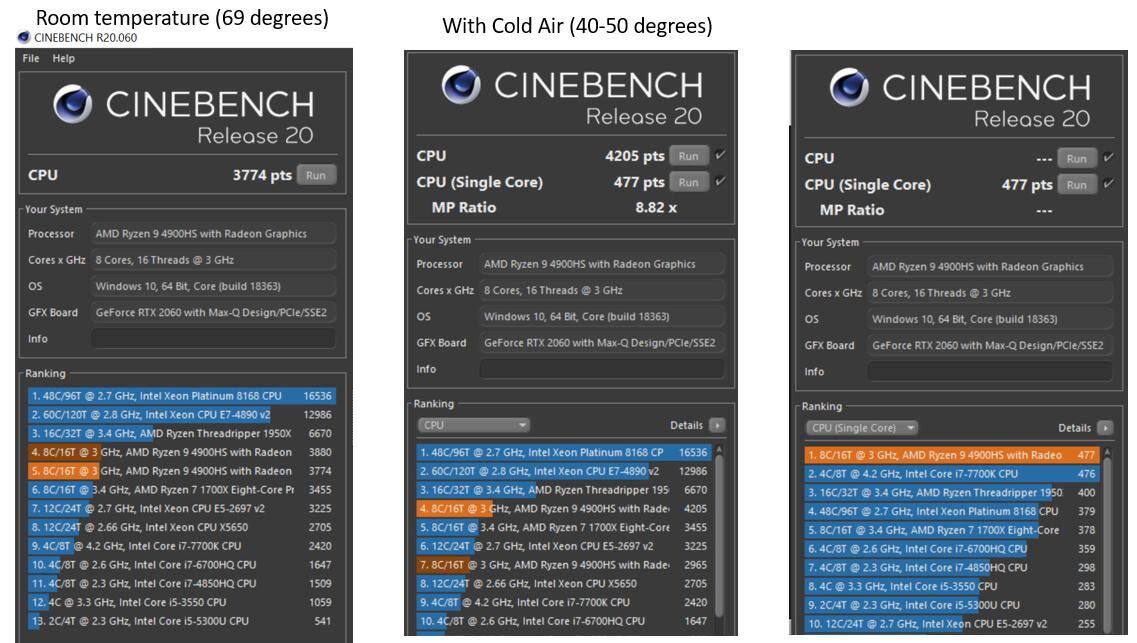Toggle the checkbox beside the --- CPU Run button
This screenshot has width=1137, height=643.
point(1107,159)
